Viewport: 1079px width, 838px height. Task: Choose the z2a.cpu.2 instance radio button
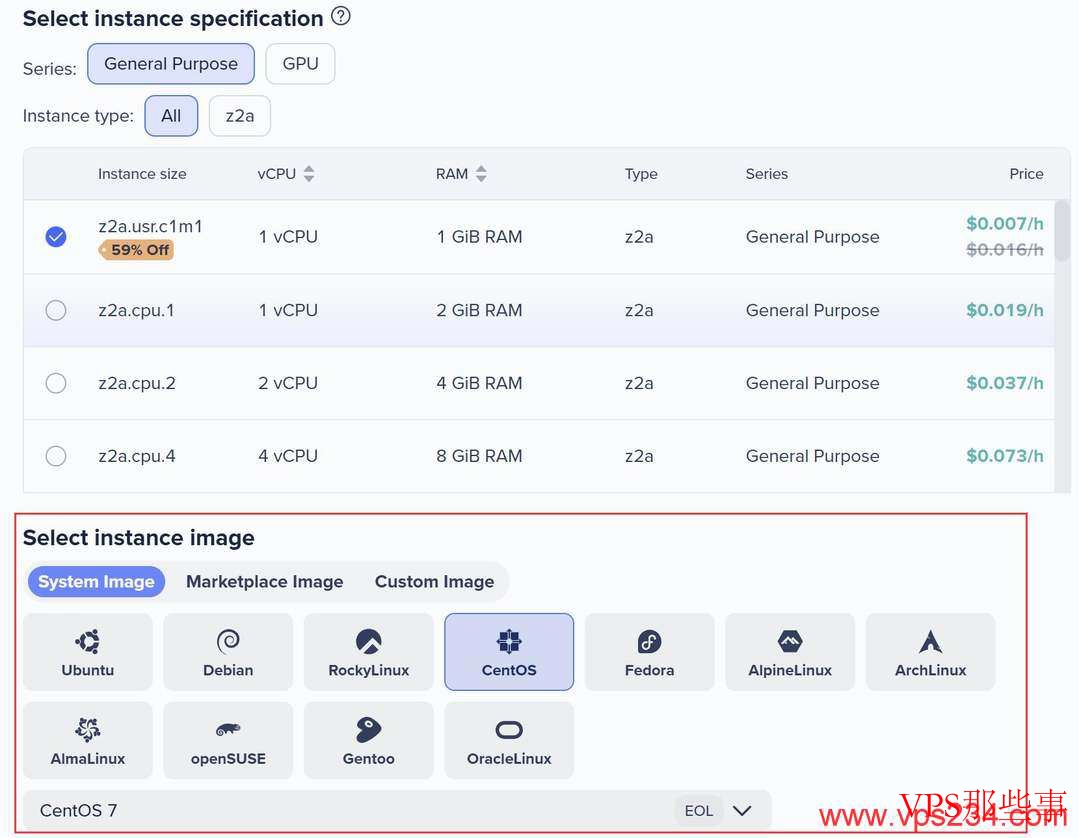(x=56, y=383)
